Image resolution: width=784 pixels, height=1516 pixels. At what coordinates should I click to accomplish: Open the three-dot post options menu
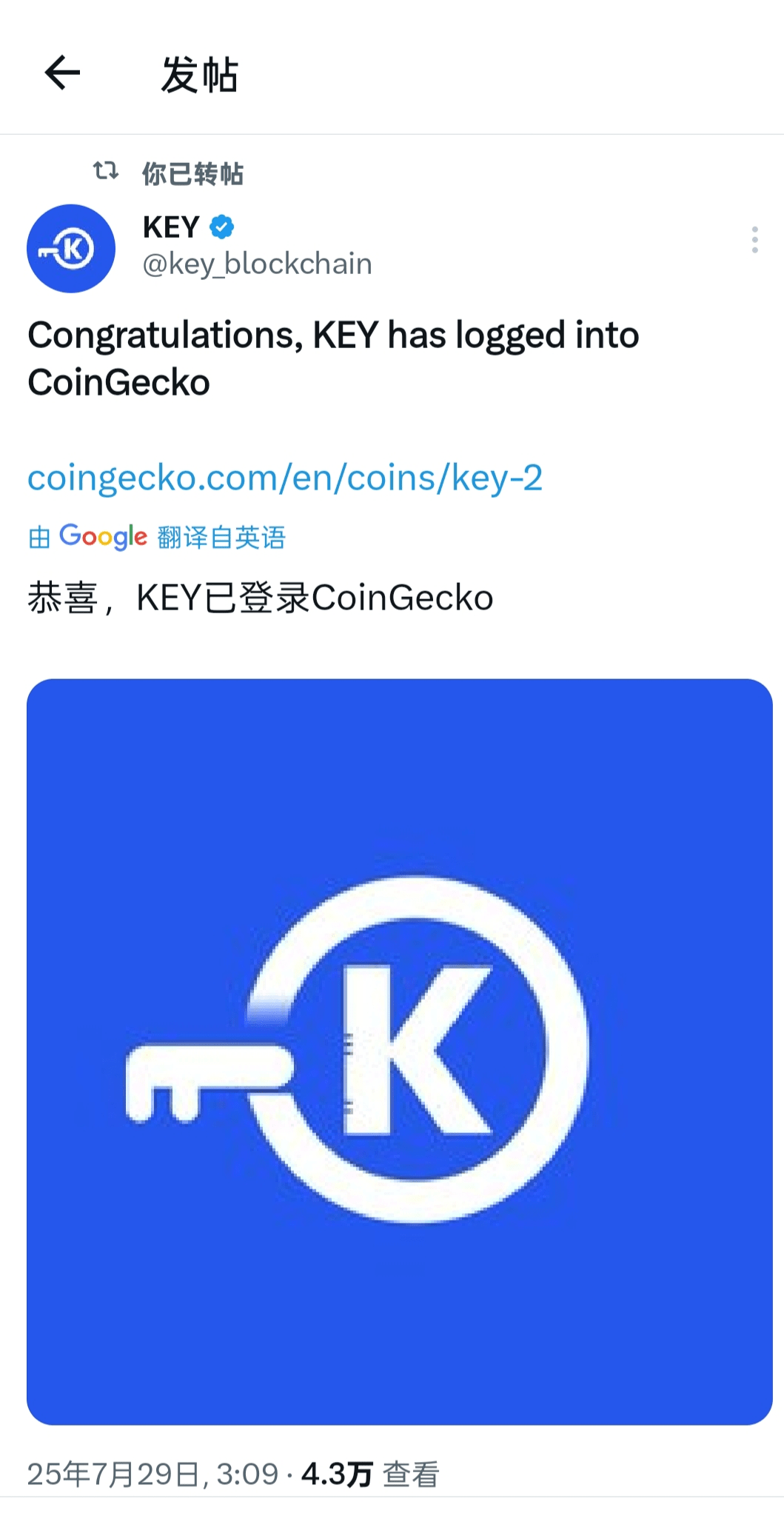(754, 240)
